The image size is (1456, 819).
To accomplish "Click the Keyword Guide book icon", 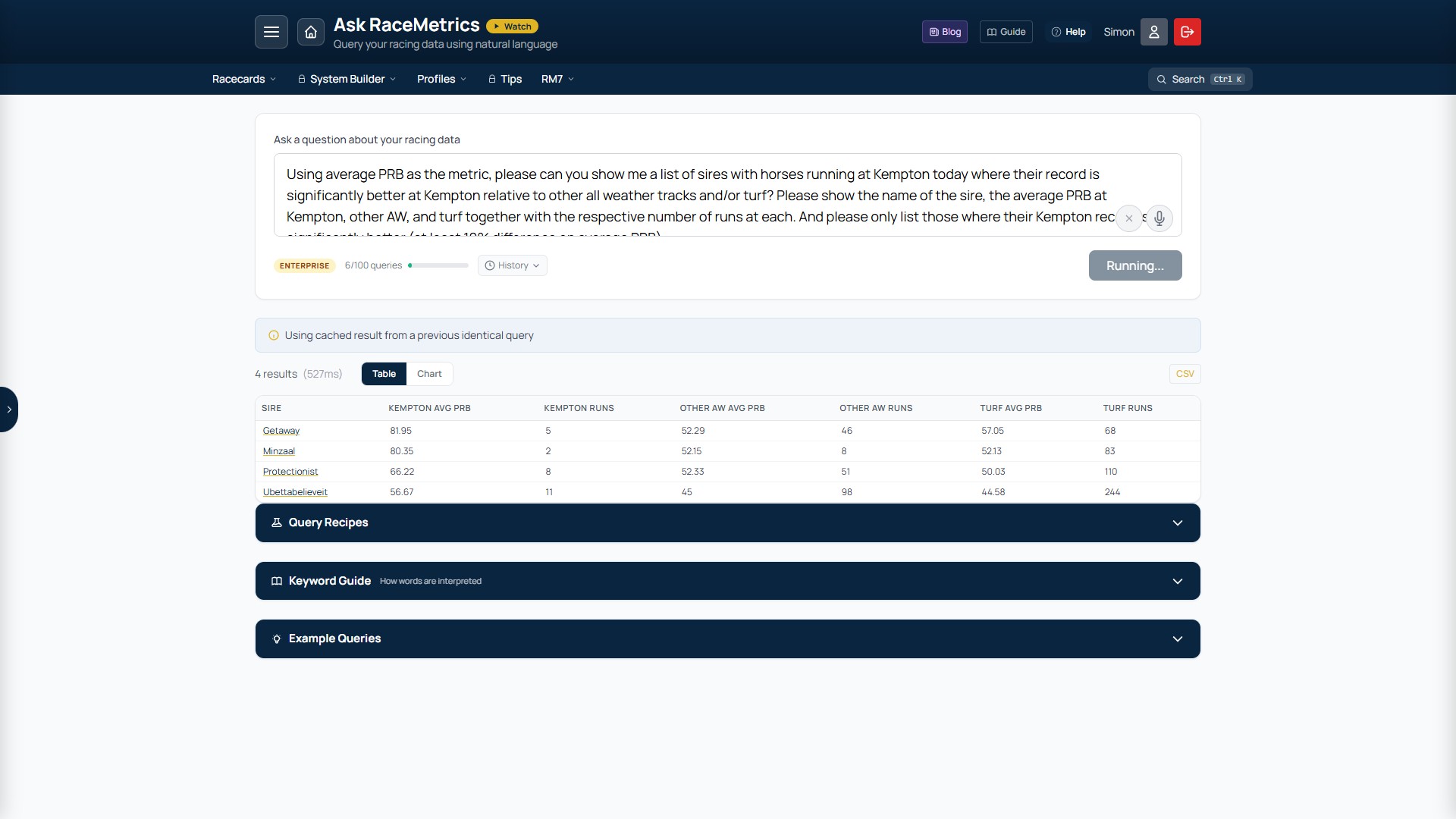I will [277, 581].
